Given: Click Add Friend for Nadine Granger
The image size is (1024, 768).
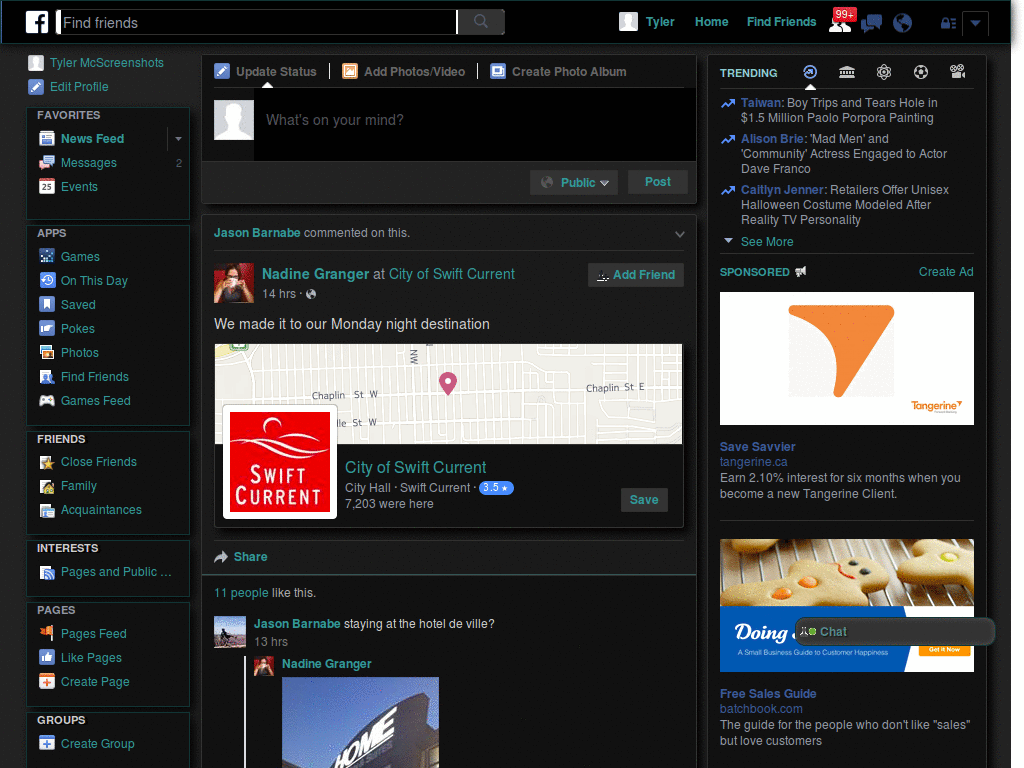Looking at the screenshot, I should click(x=635, y=275).
